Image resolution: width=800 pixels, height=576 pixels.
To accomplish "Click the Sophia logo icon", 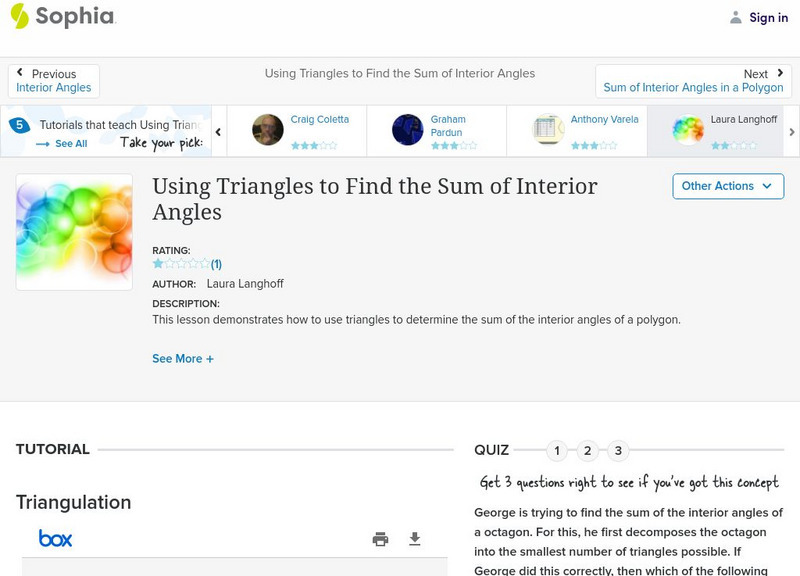I will point(19,16).
